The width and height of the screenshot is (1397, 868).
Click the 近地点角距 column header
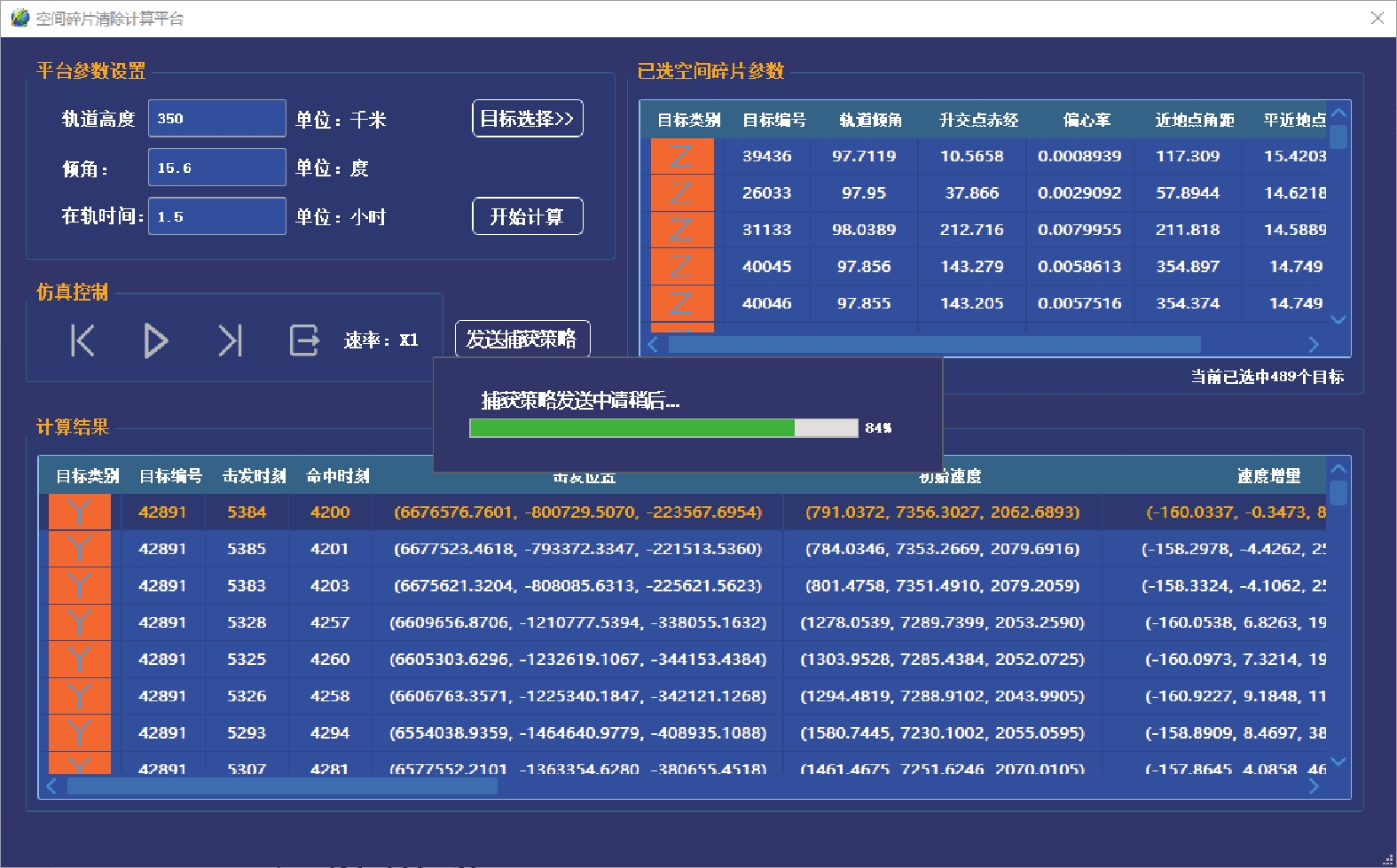tap(1194, 120)
